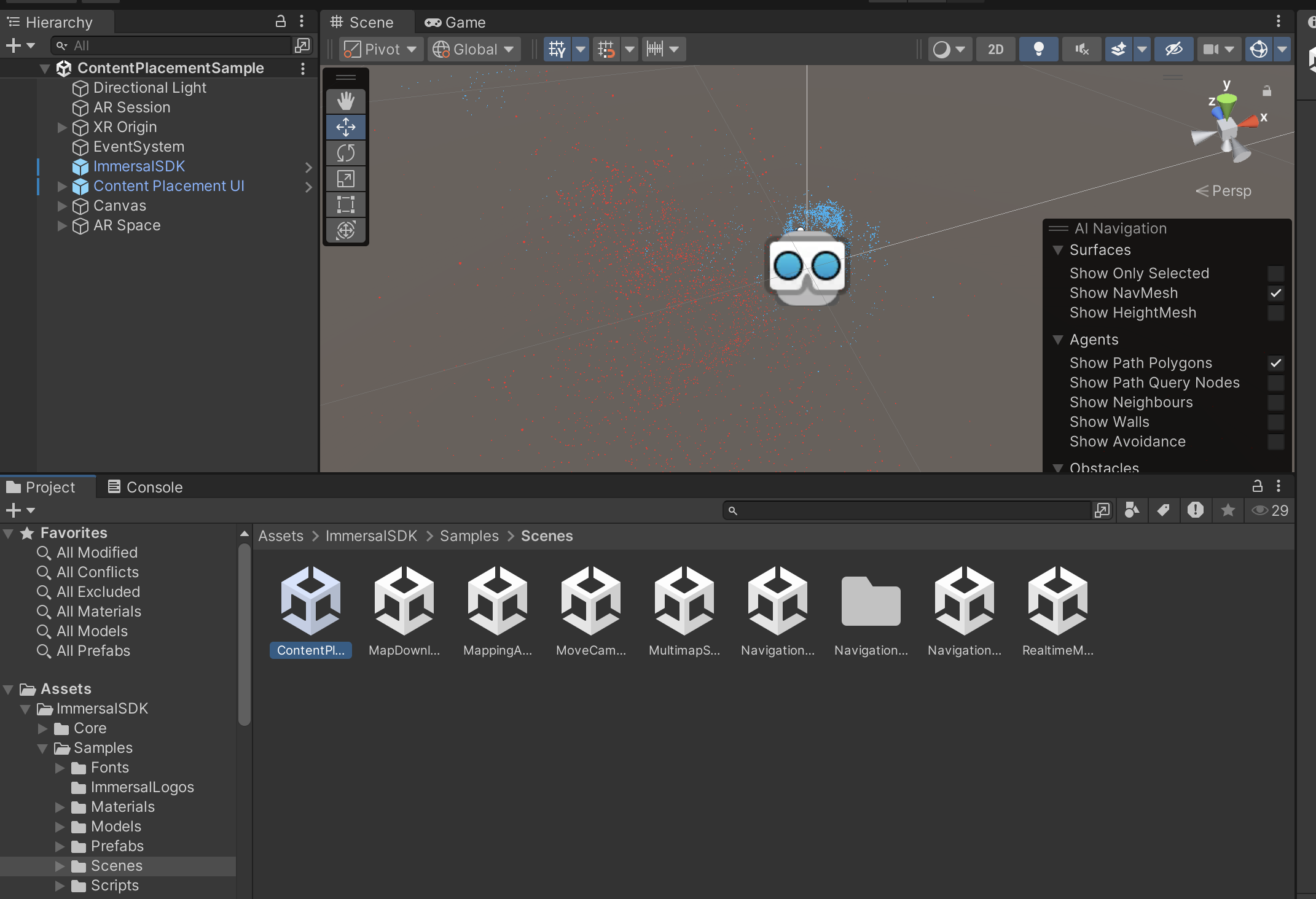Open the Pivot mode dropdown
Viewport: 1316px width, 899px height.
381,49
